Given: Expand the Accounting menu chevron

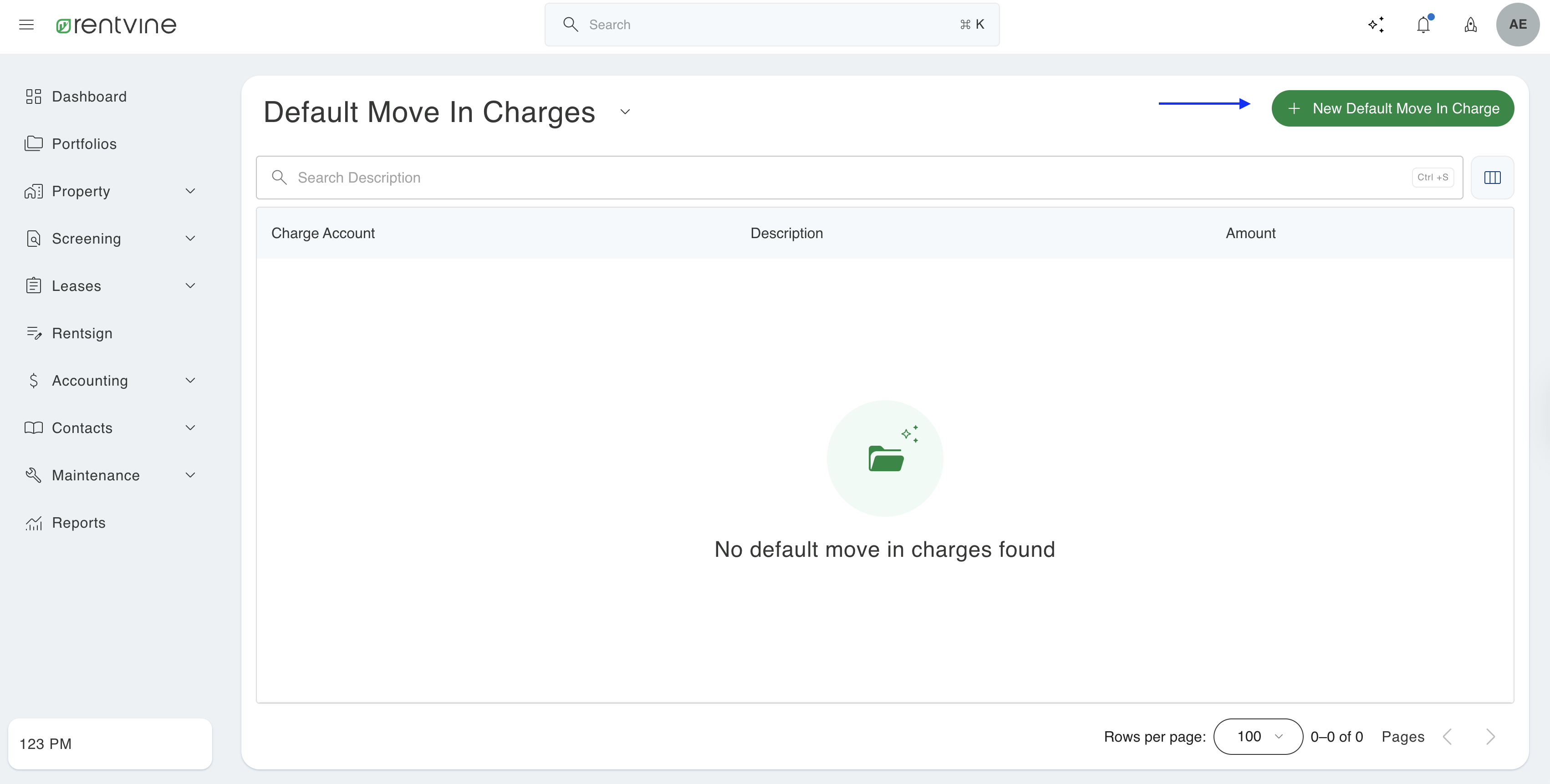Looking at the screenshot, I should pos(190,380).
